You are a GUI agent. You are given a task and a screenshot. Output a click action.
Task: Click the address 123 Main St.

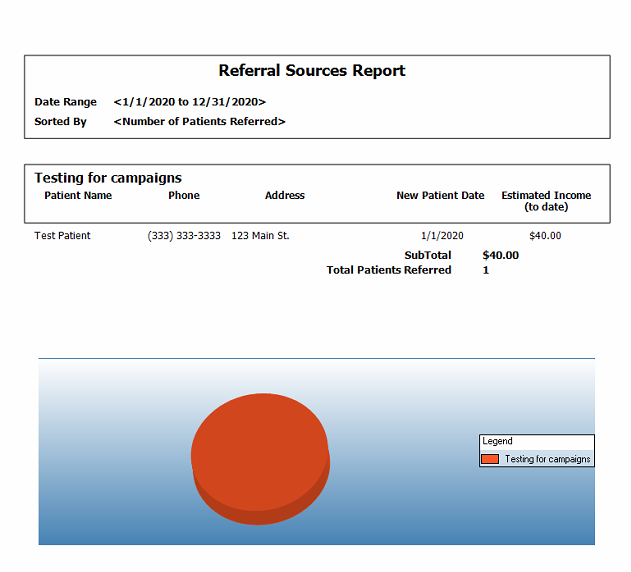(260, 236)
